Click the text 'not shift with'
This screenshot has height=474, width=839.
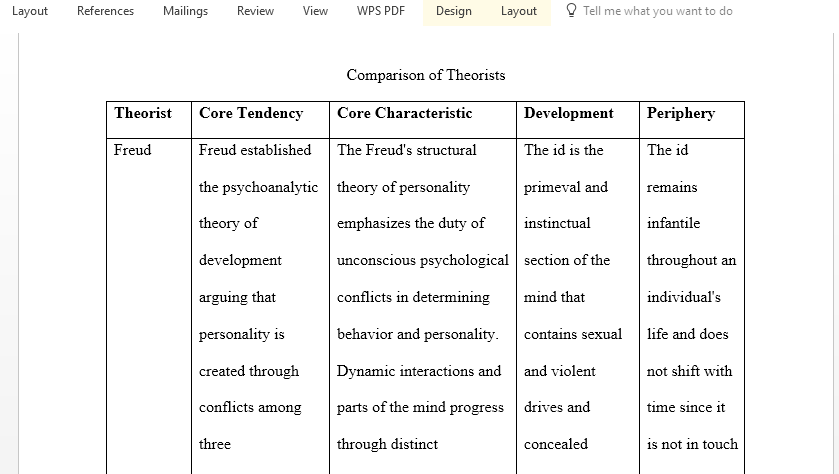click(x=689, y=371)
